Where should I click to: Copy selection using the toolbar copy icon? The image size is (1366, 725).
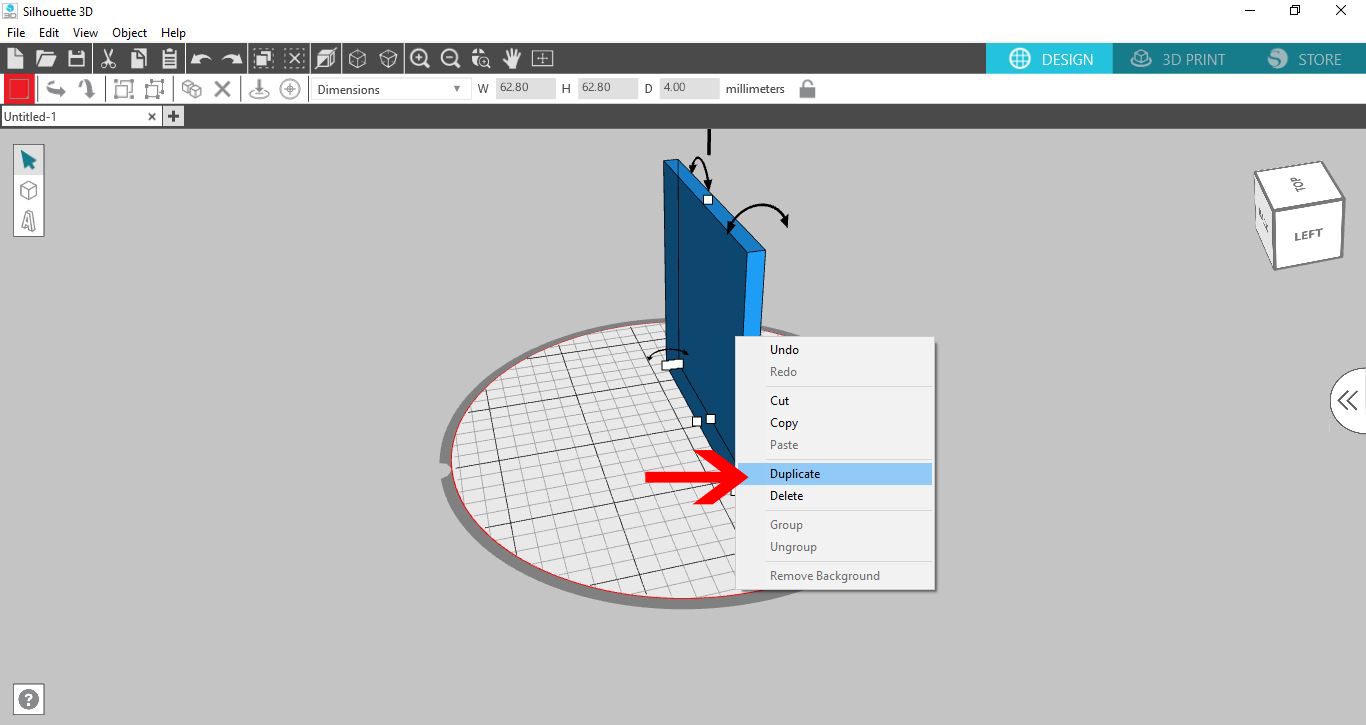point(139,58)
